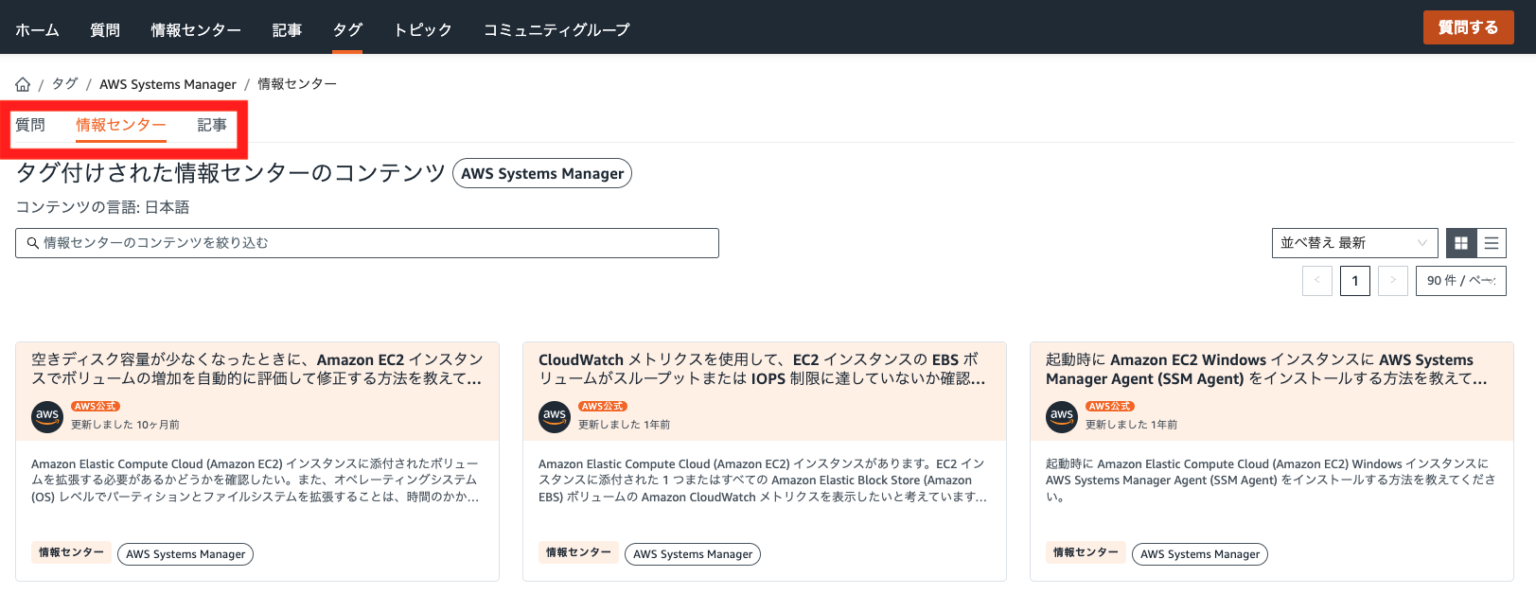Click the home icon in the breadcrumb

click(20, 83)
